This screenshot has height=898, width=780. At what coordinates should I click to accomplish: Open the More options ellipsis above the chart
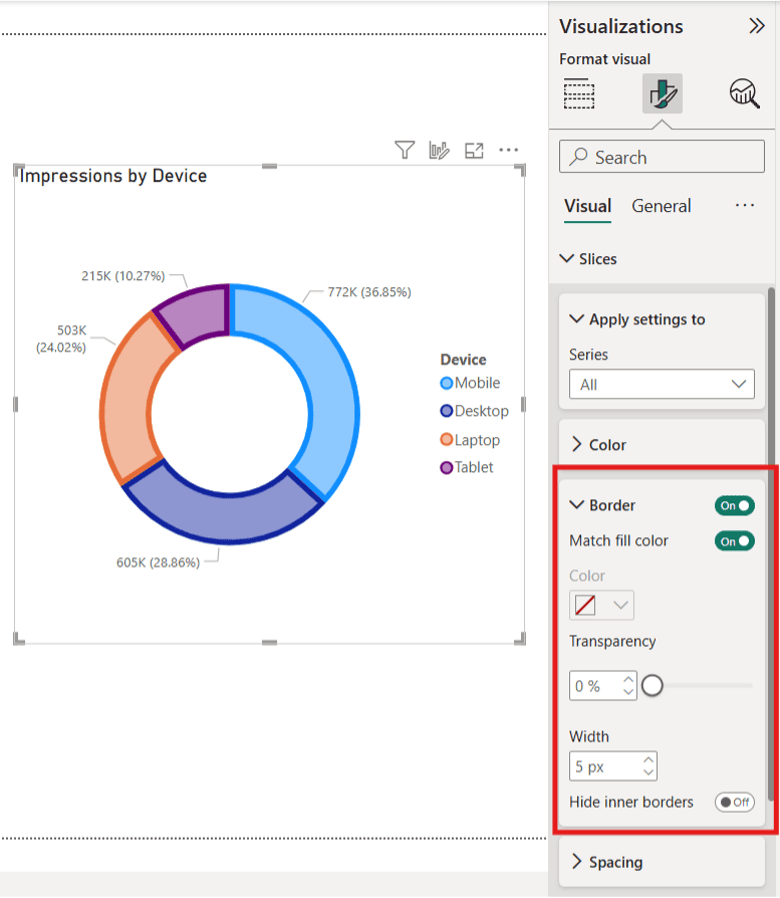pyautogui.click(x=509, y=150)
